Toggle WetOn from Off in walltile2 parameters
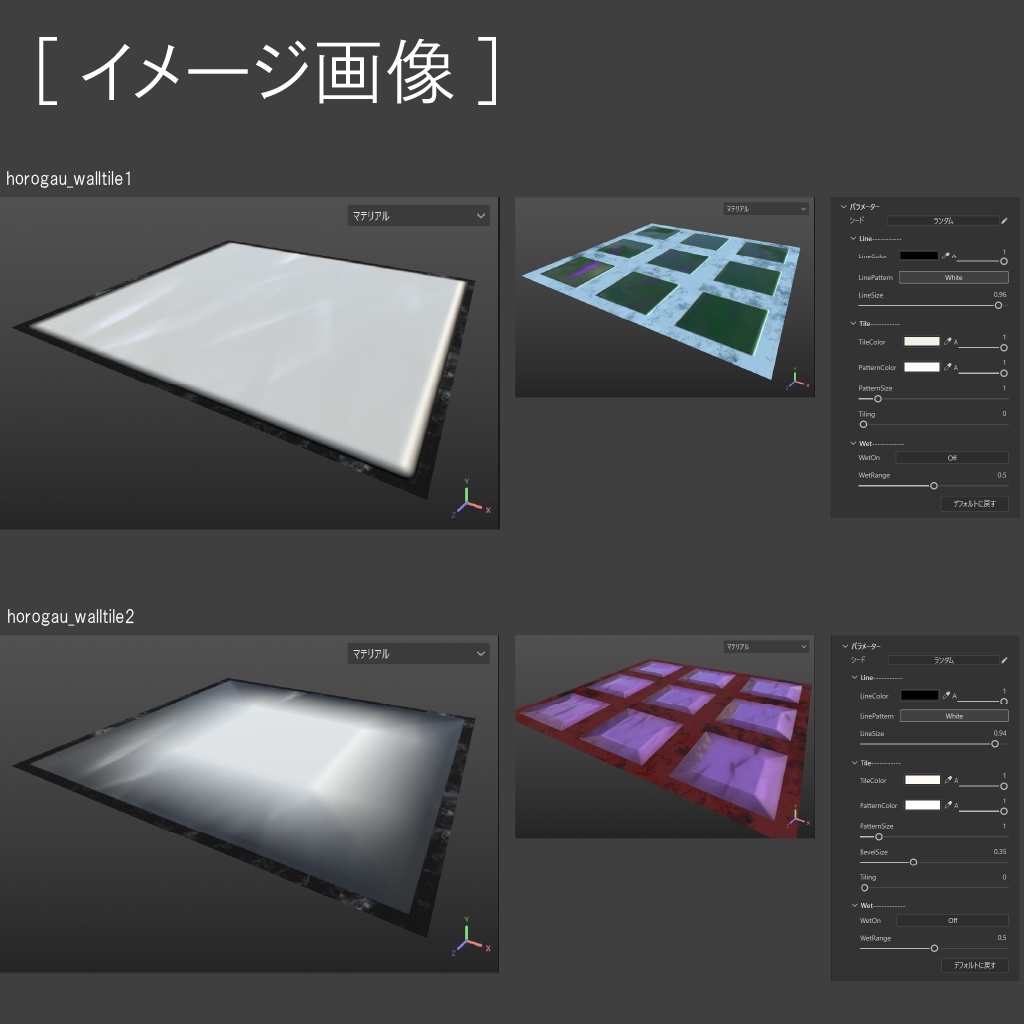The width and height of the screenshot is (1024, 1024). (953, 920)
